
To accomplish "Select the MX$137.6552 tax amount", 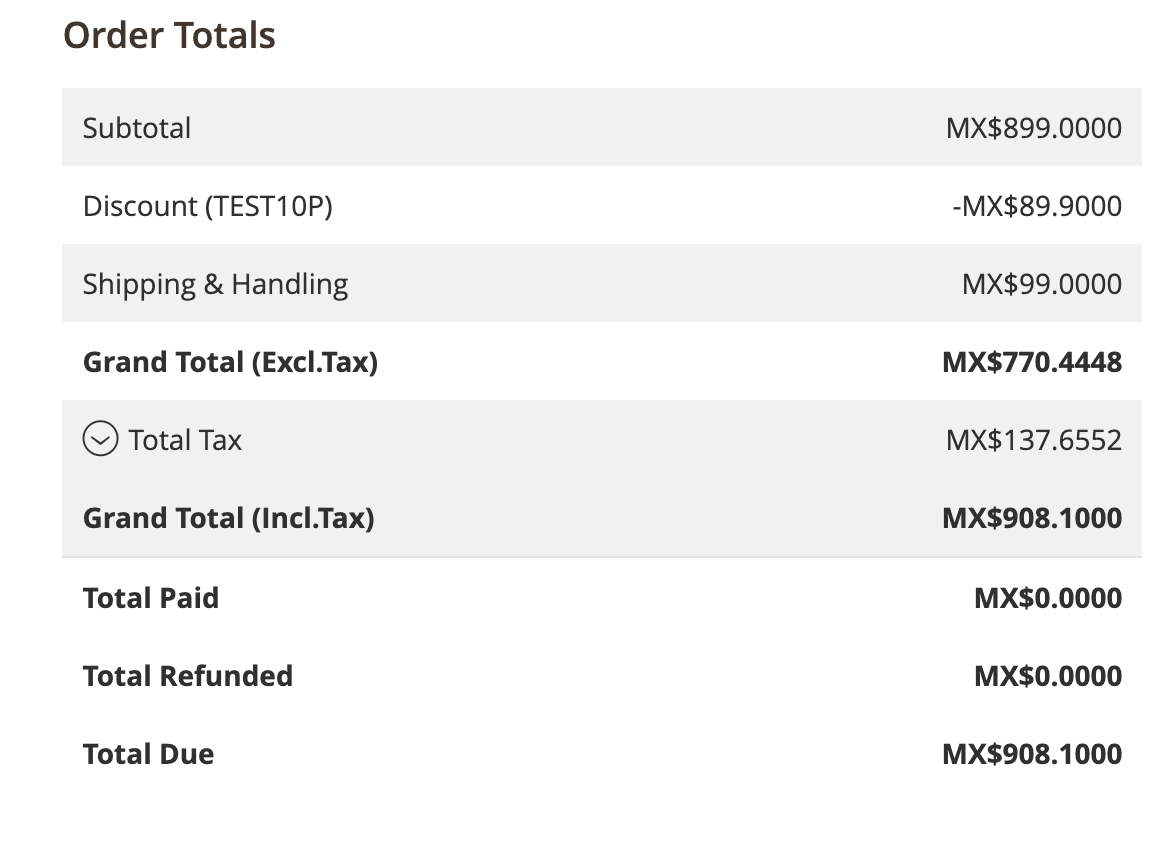I will point(1034,439).
